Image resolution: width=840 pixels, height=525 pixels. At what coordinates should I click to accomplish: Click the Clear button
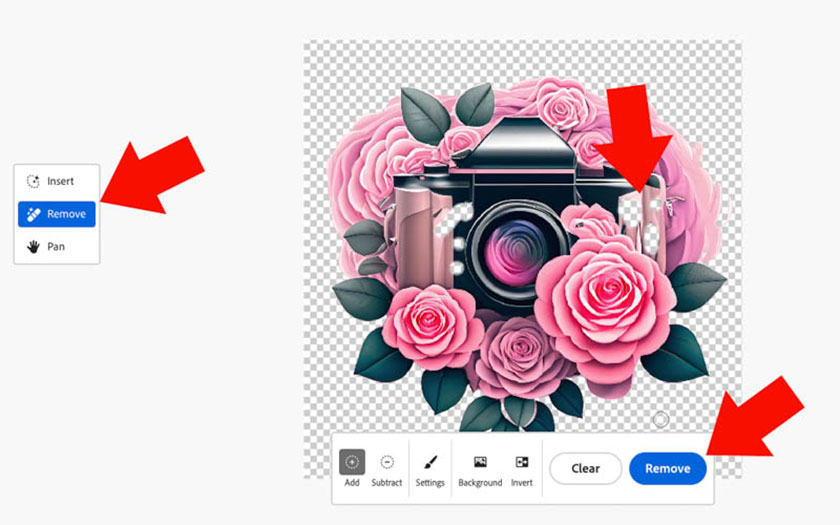pos(586,469)
